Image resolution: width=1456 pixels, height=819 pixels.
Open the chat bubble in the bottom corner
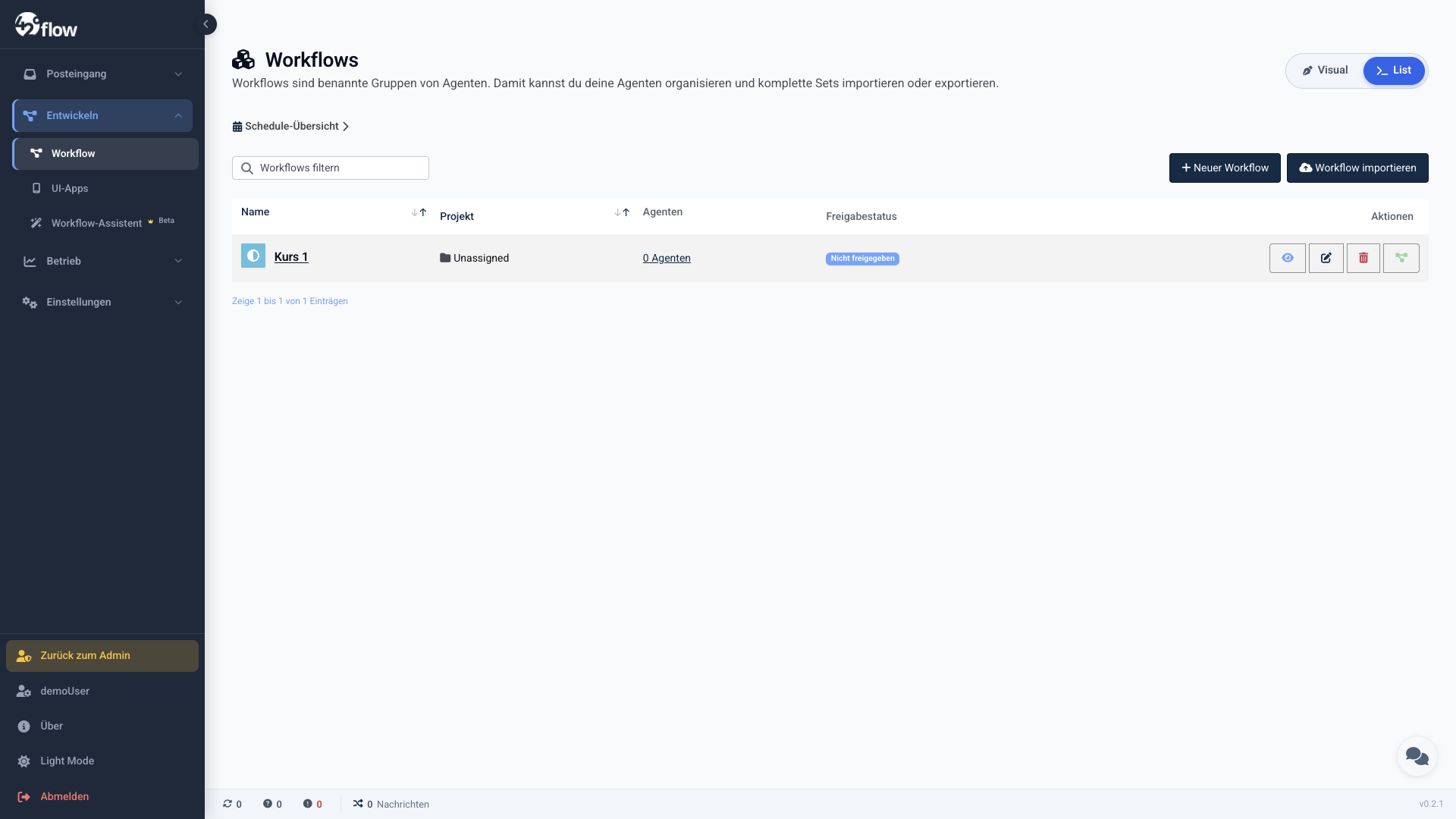click(1417, 756)
